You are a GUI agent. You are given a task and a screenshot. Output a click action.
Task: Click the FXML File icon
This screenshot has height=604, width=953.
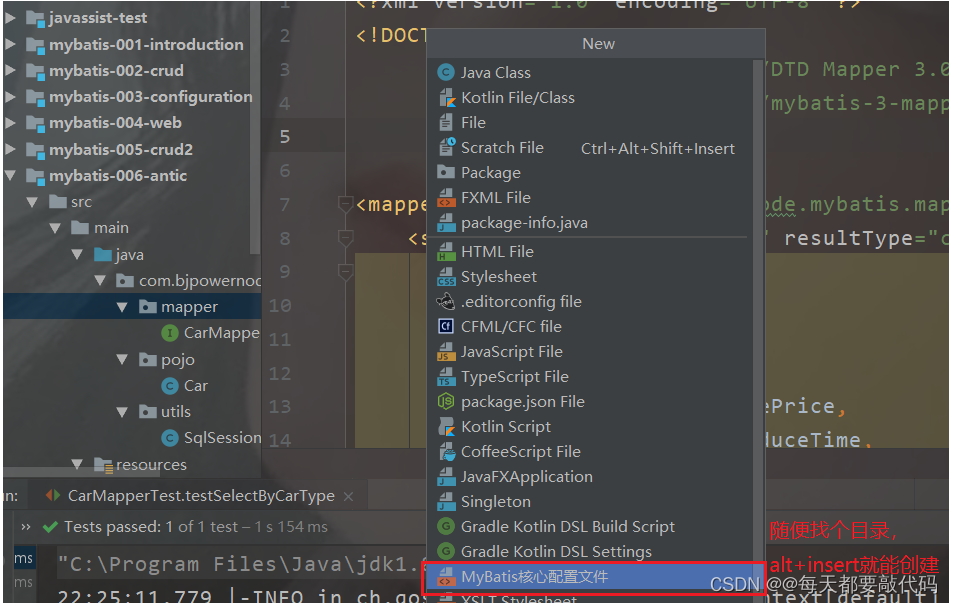coord(447,197)
